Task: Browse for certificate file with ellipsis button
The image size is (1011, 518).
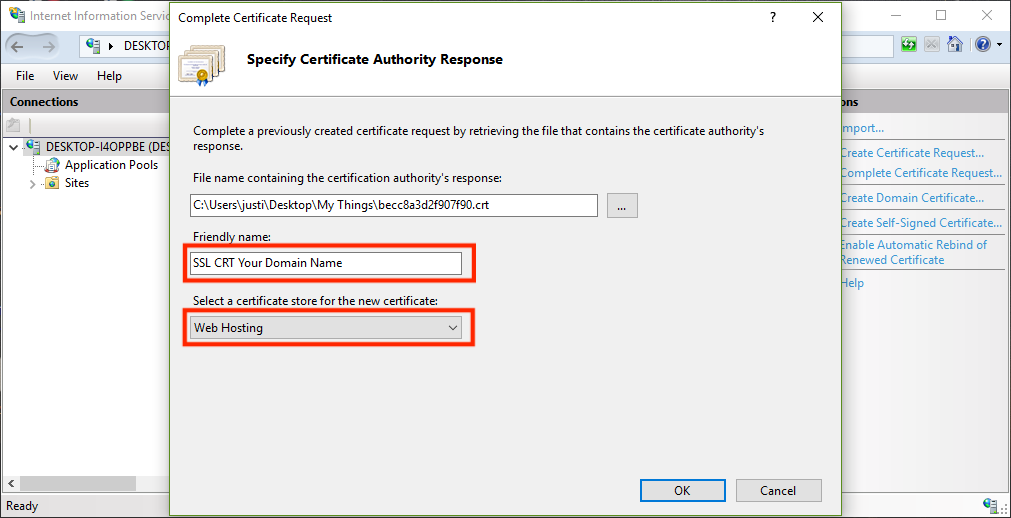Action: pyautogui.click(x=621, y=206)
